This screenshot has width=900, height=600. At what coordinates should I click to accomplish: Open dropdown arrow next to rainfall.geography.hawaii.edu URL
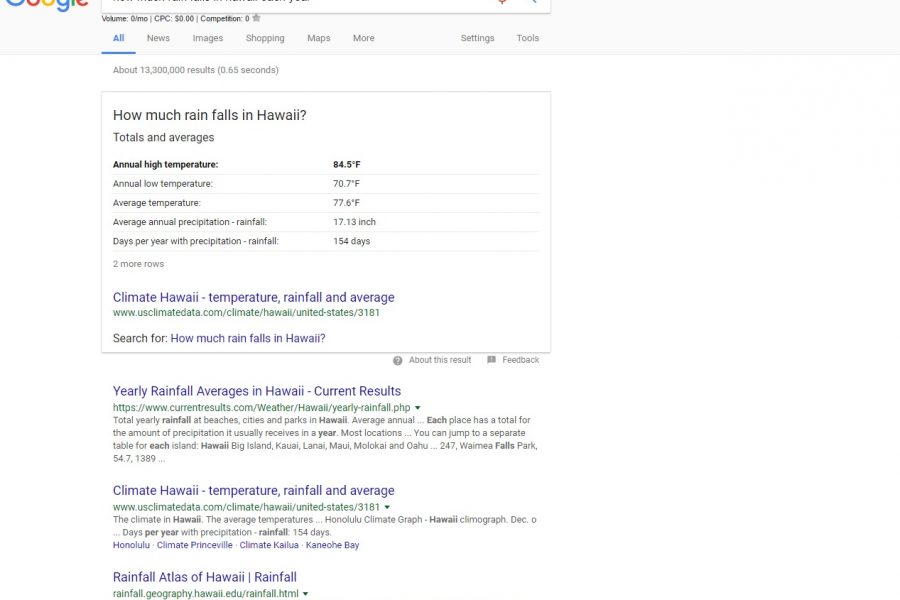coord(306,594)
